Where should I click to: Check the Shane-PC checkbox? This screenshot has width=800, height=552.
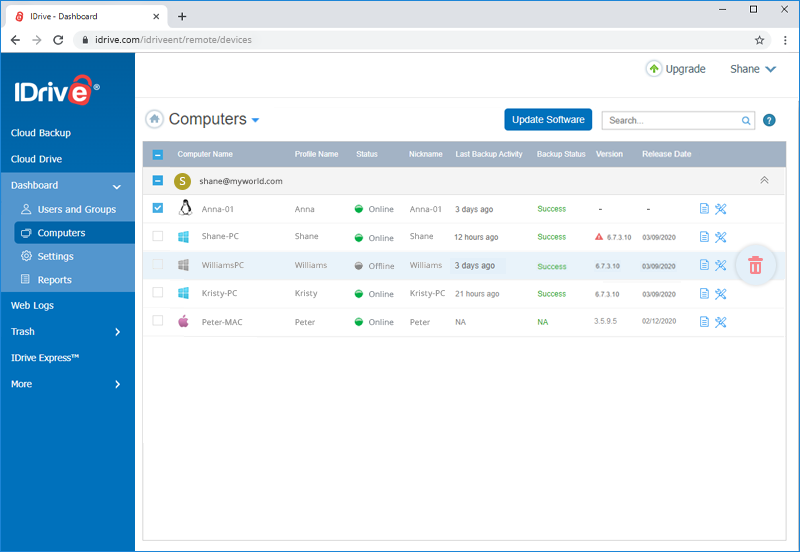158,236
